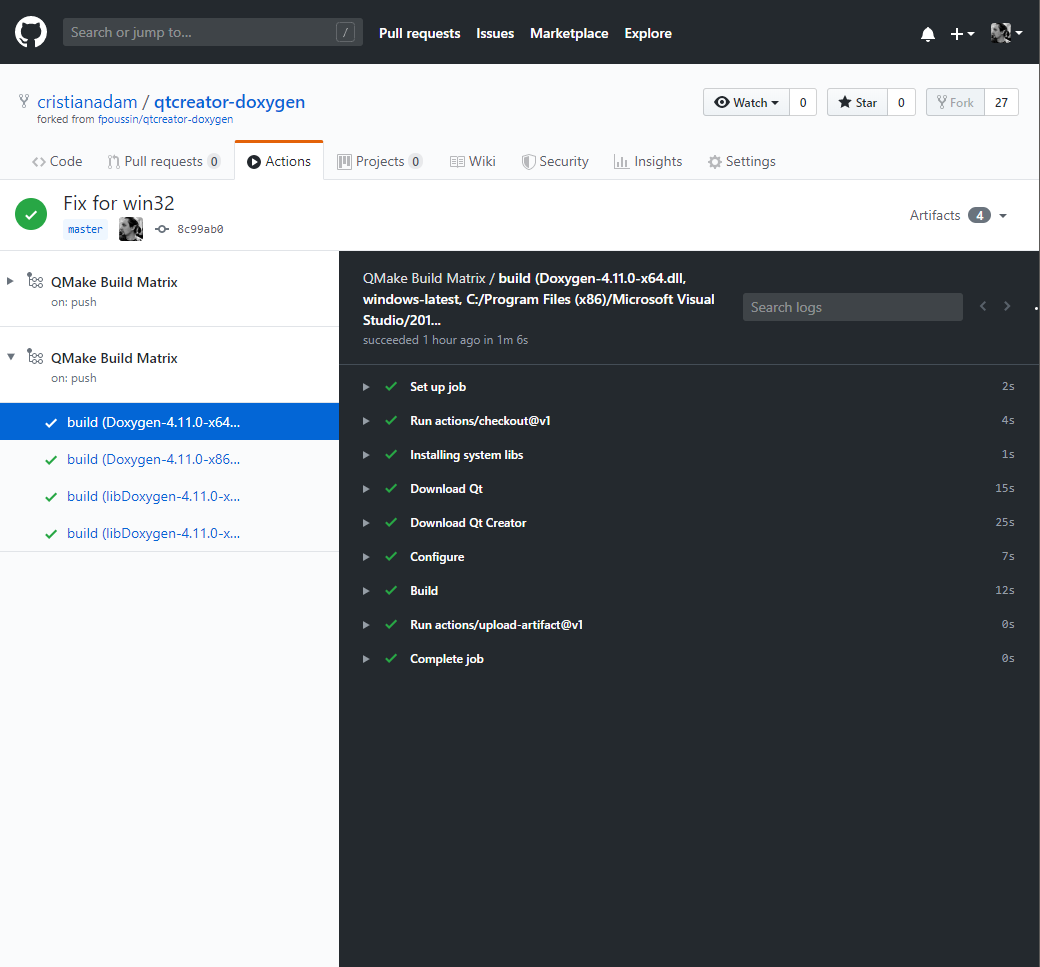This screenshot has width=1040, height=967.
Task: Expand the Set up job step
Action: click(366, 387)
